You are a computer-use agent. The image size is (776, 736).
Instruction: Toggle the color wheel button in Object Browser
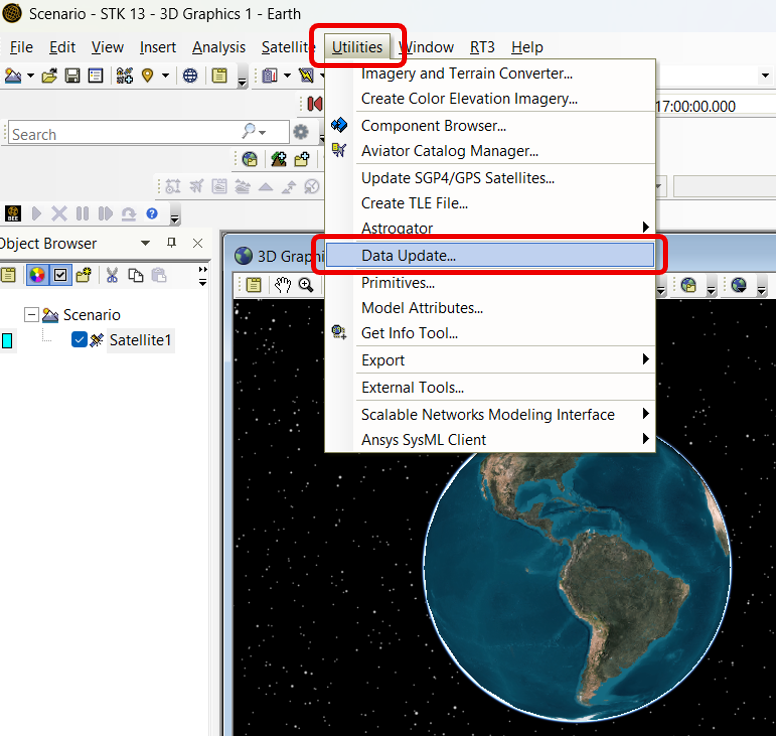click(37, 275)
